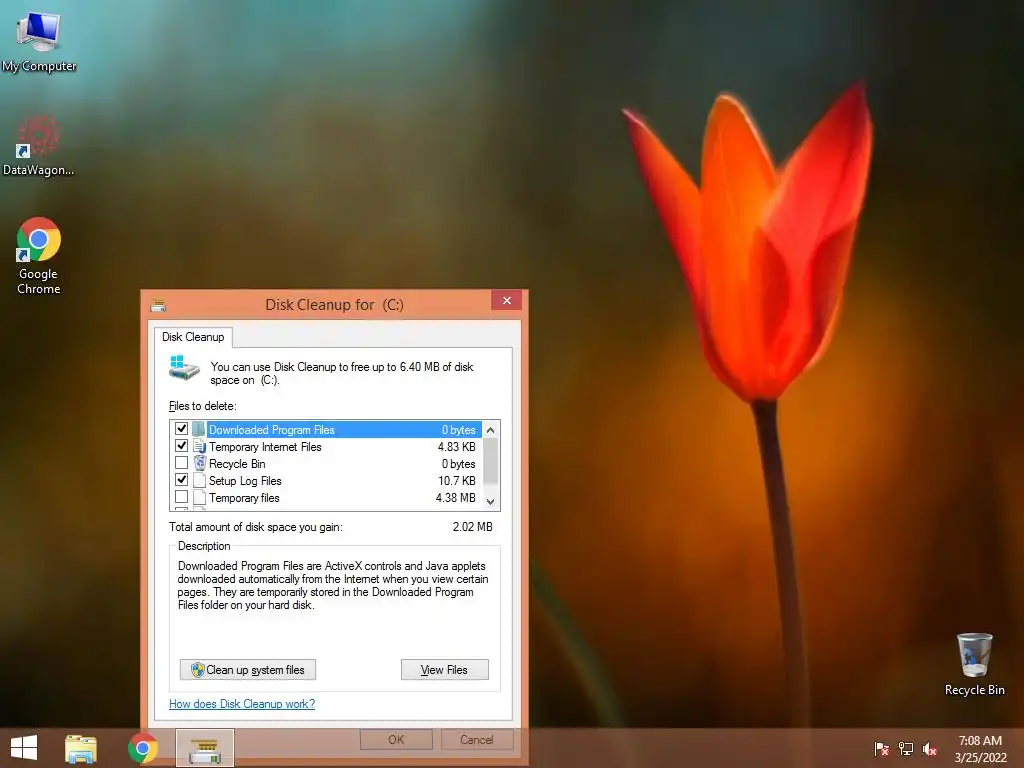Launch Chrome from the taskbar

143,748
